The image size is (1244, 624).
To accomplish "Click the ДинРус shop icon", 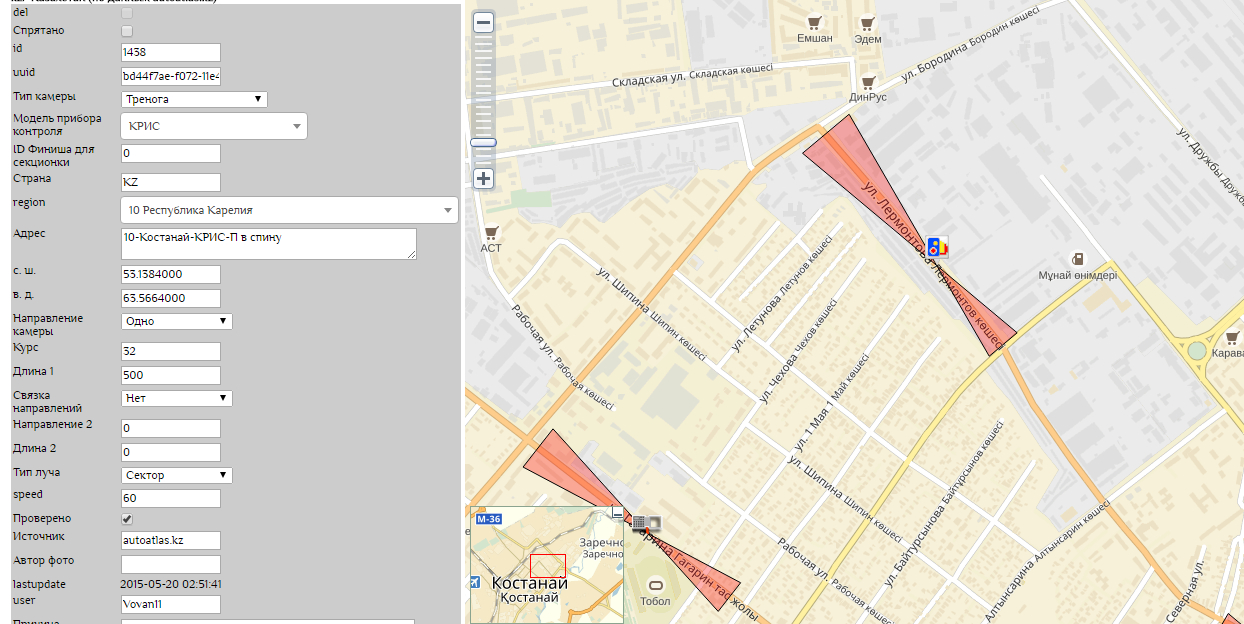I will [867, 82].
